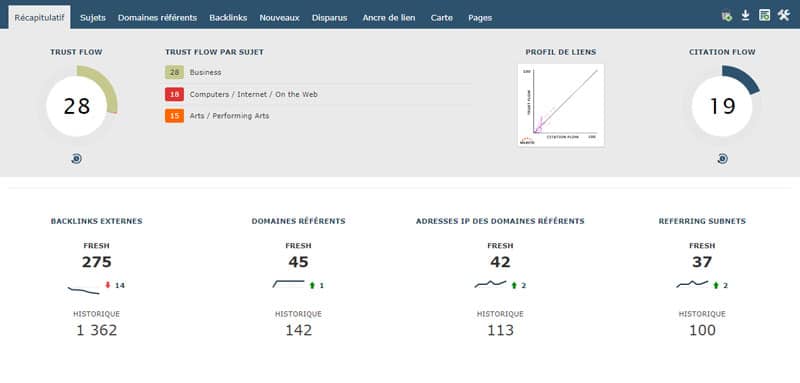Click the green 28 Business topic badge
Screen dimensions: 800x383
pyautogui.click(x=174, y=72)
